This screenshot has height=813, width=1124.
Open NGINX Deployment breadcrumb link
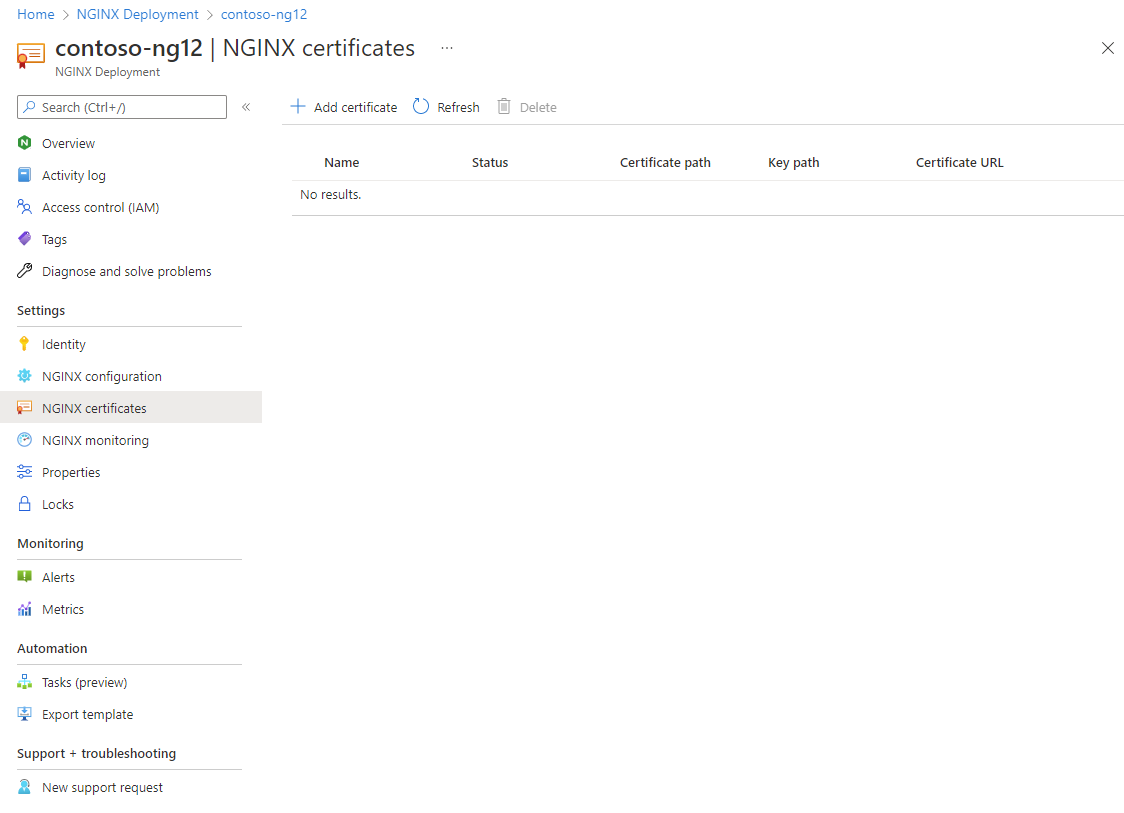[138, 14]
